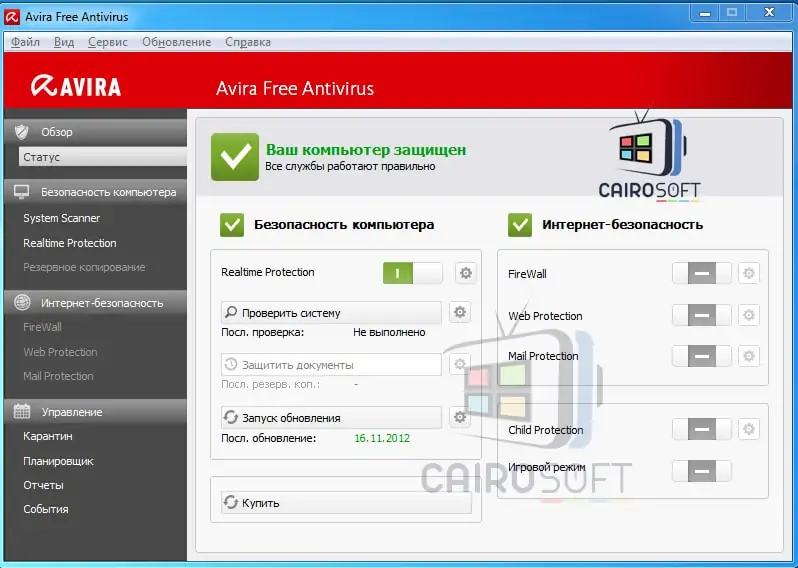798x568 pixels.
Task: Select Статус in sidebar
Action: pos(103,157)
